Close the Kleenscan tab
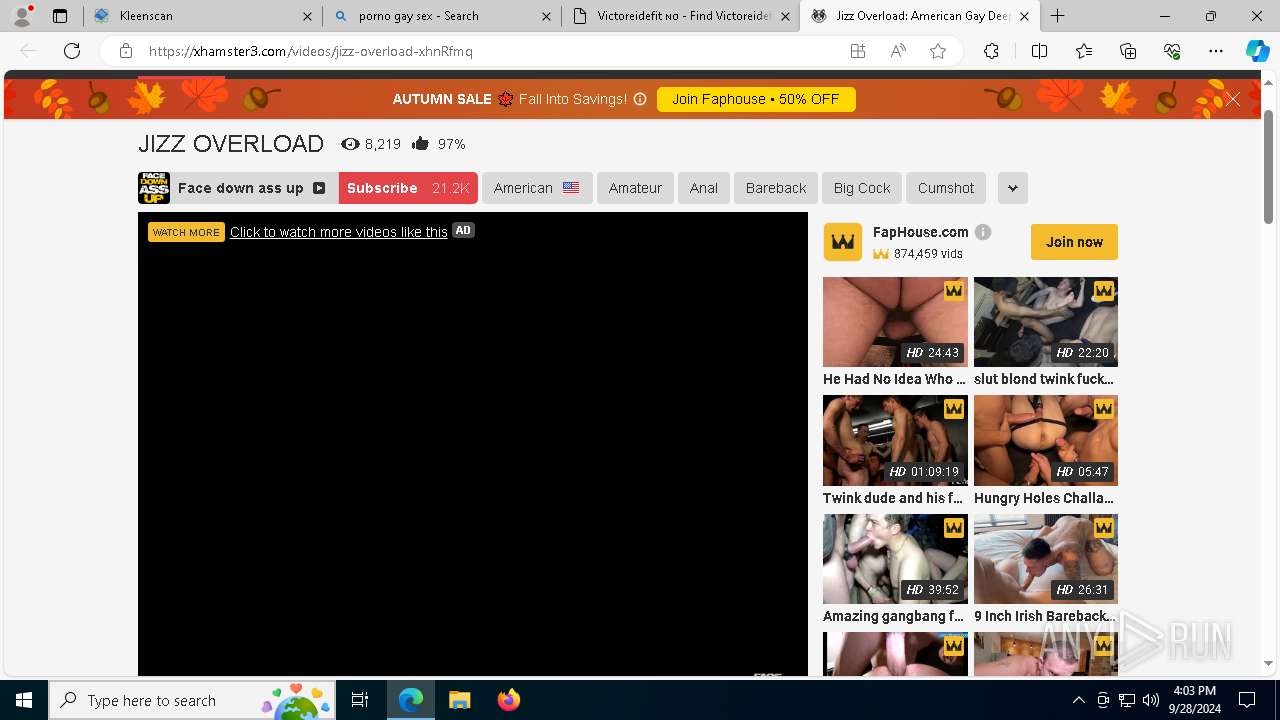 tap(307, 16)
